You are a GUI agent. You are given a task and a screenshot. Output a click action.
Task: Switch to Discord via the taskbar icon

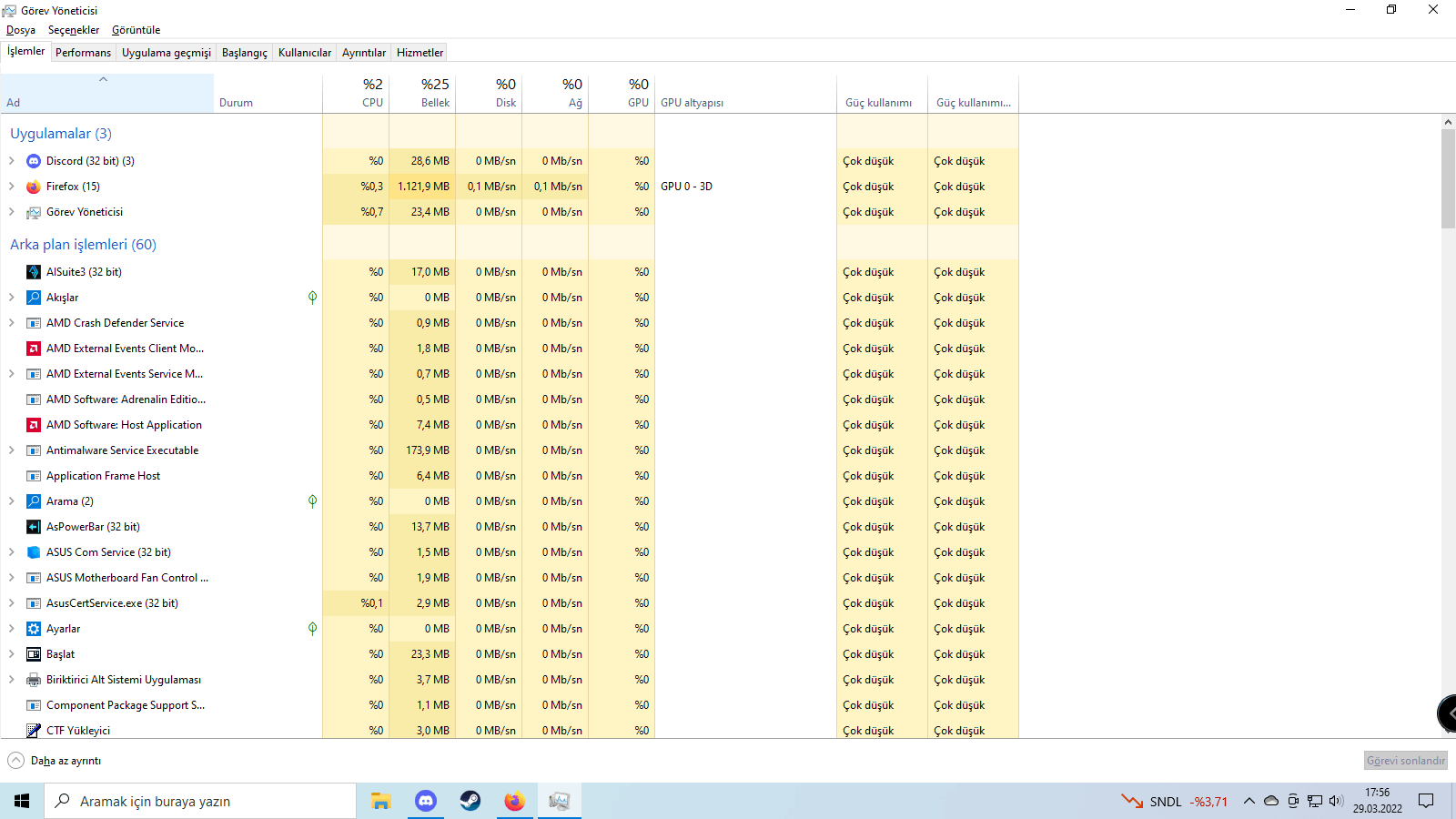click(x=425, y=801)
